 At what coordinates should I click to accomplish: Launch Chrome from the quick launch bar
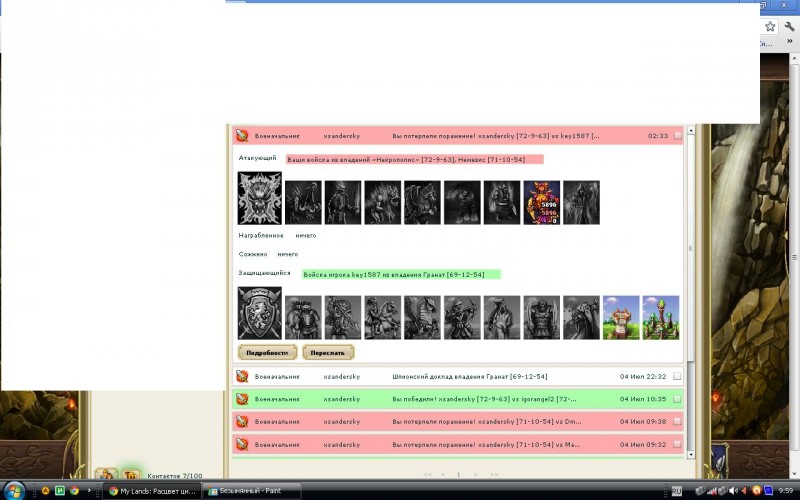pos(74,491)
